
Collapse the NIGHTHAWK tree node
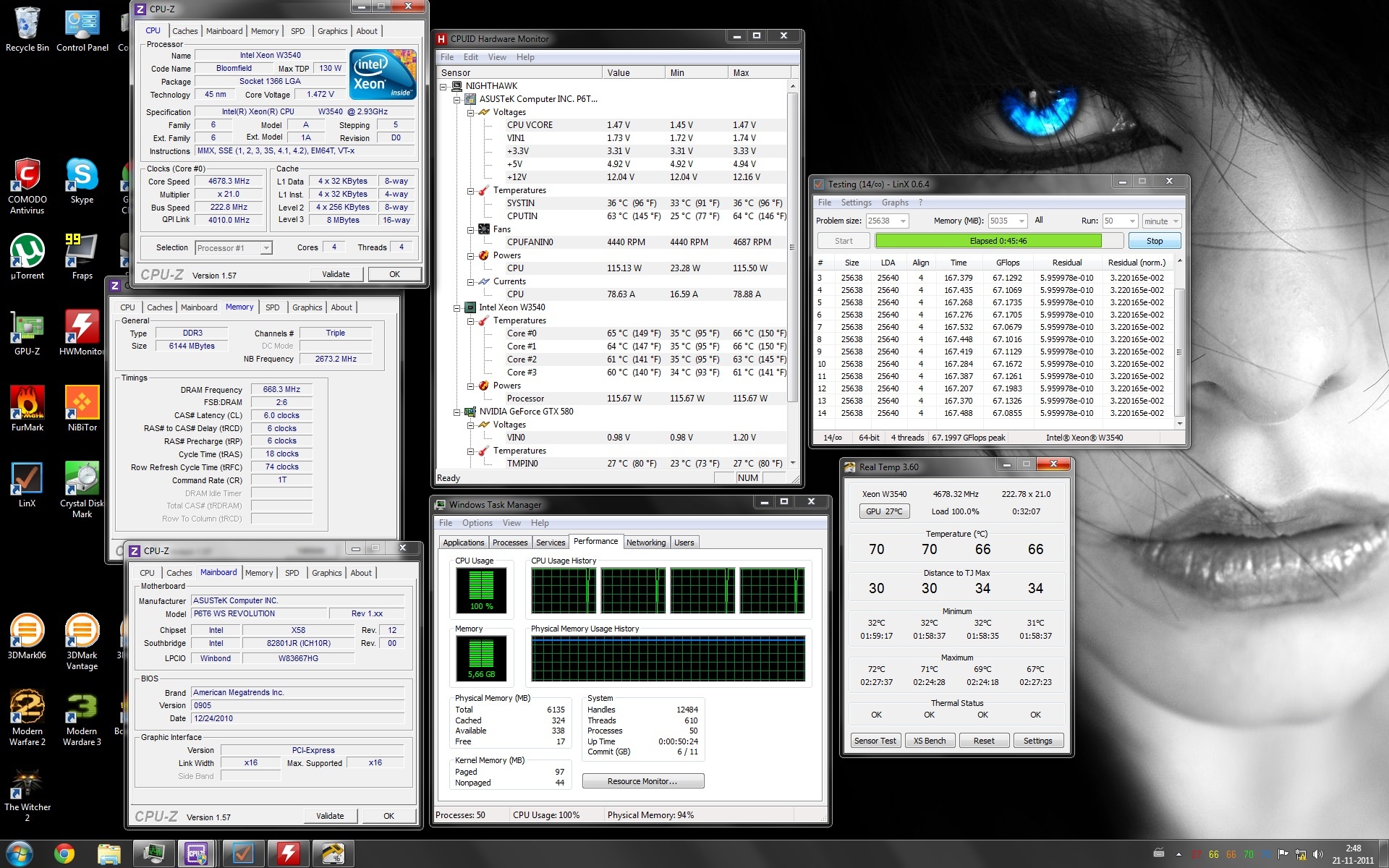[x=443, y=86]
